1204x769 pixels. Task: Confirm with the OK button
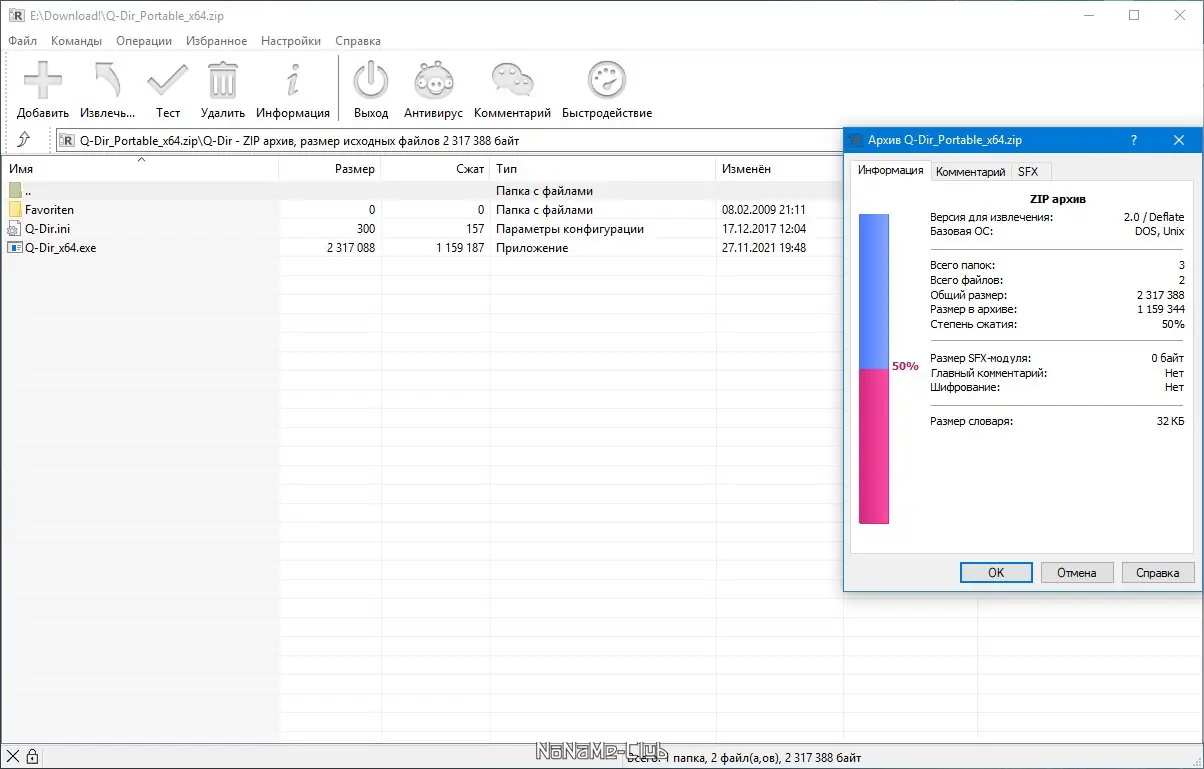tap(996, 573)
